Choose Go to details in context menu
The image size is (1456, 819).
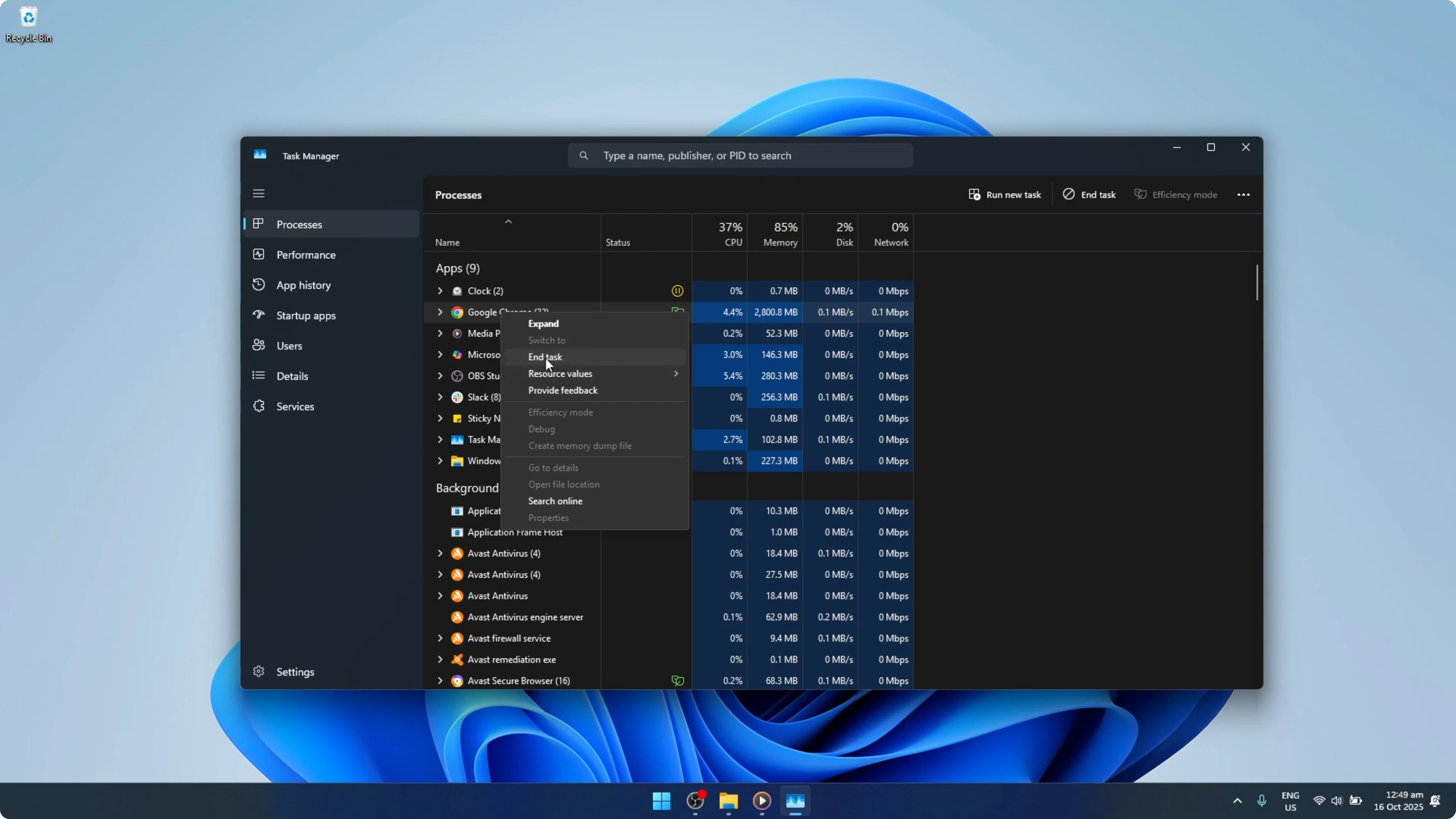(x=595, y=468)
